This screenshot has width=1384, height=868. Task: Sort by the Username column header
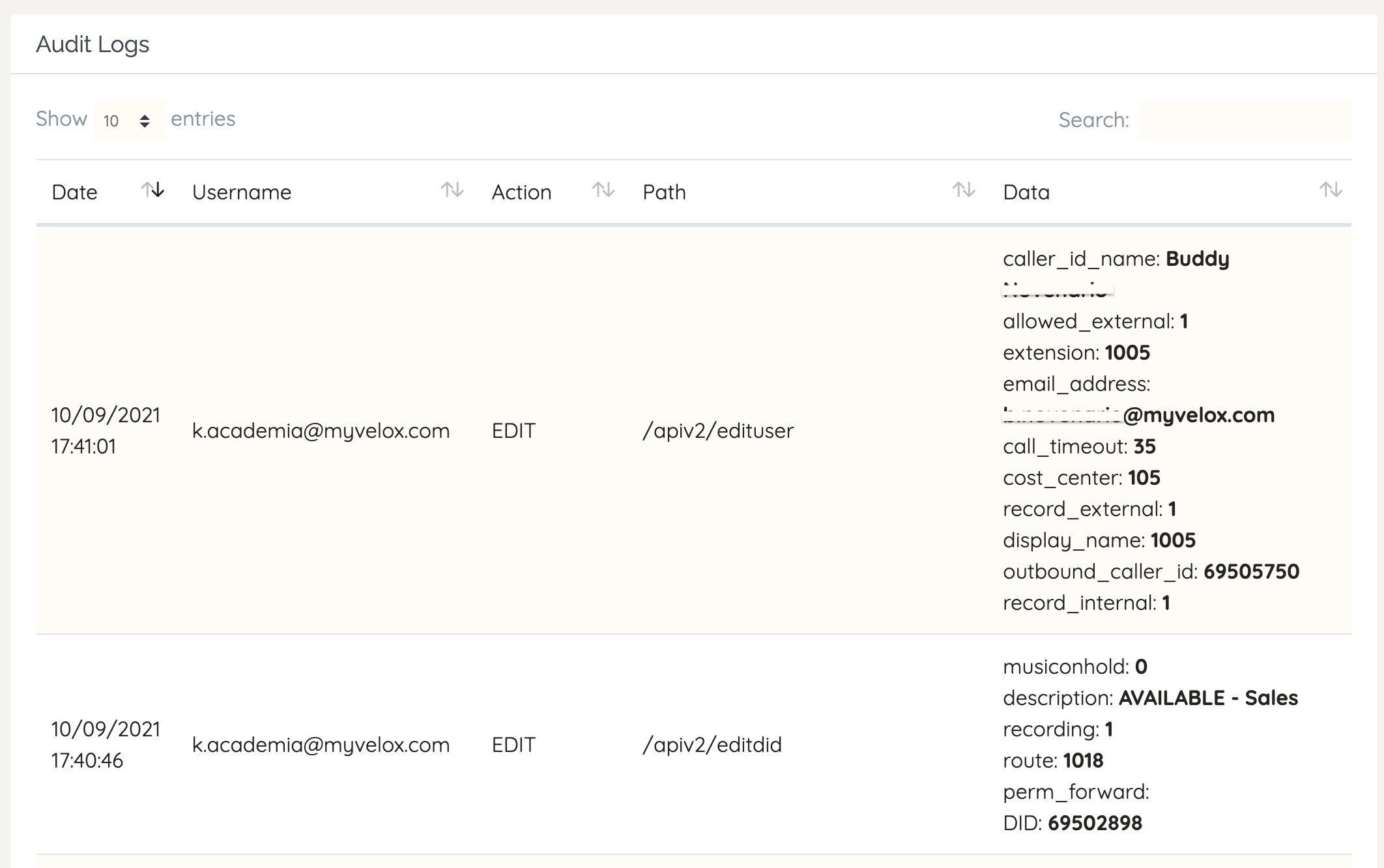coord(242,192)
